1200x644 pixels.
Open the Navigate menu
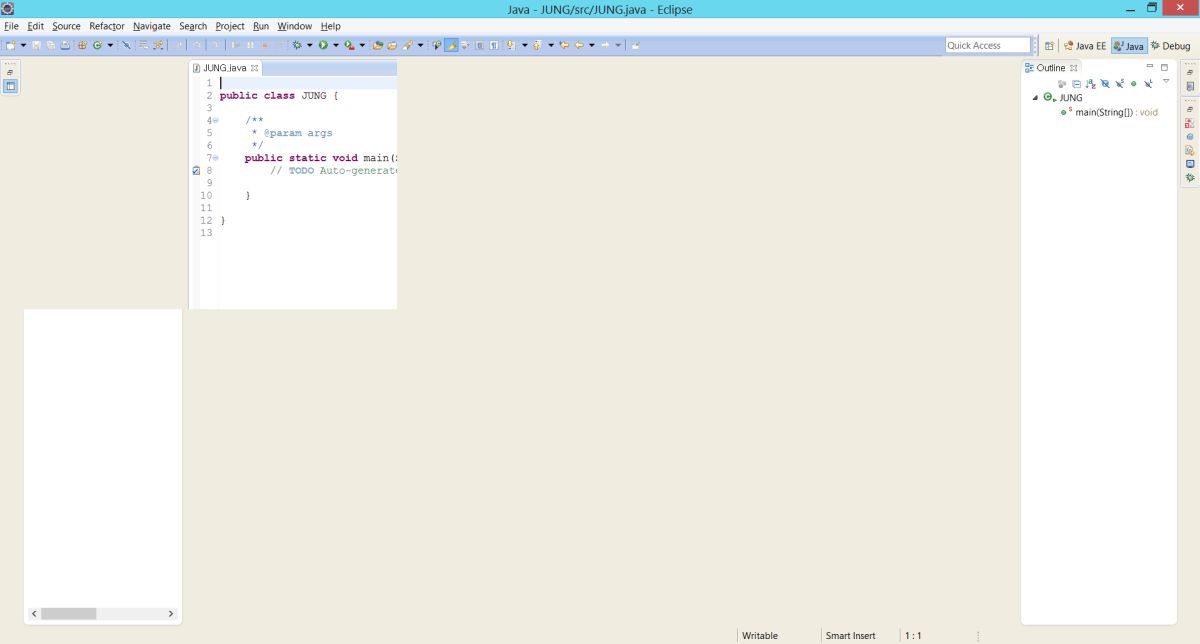152,26
